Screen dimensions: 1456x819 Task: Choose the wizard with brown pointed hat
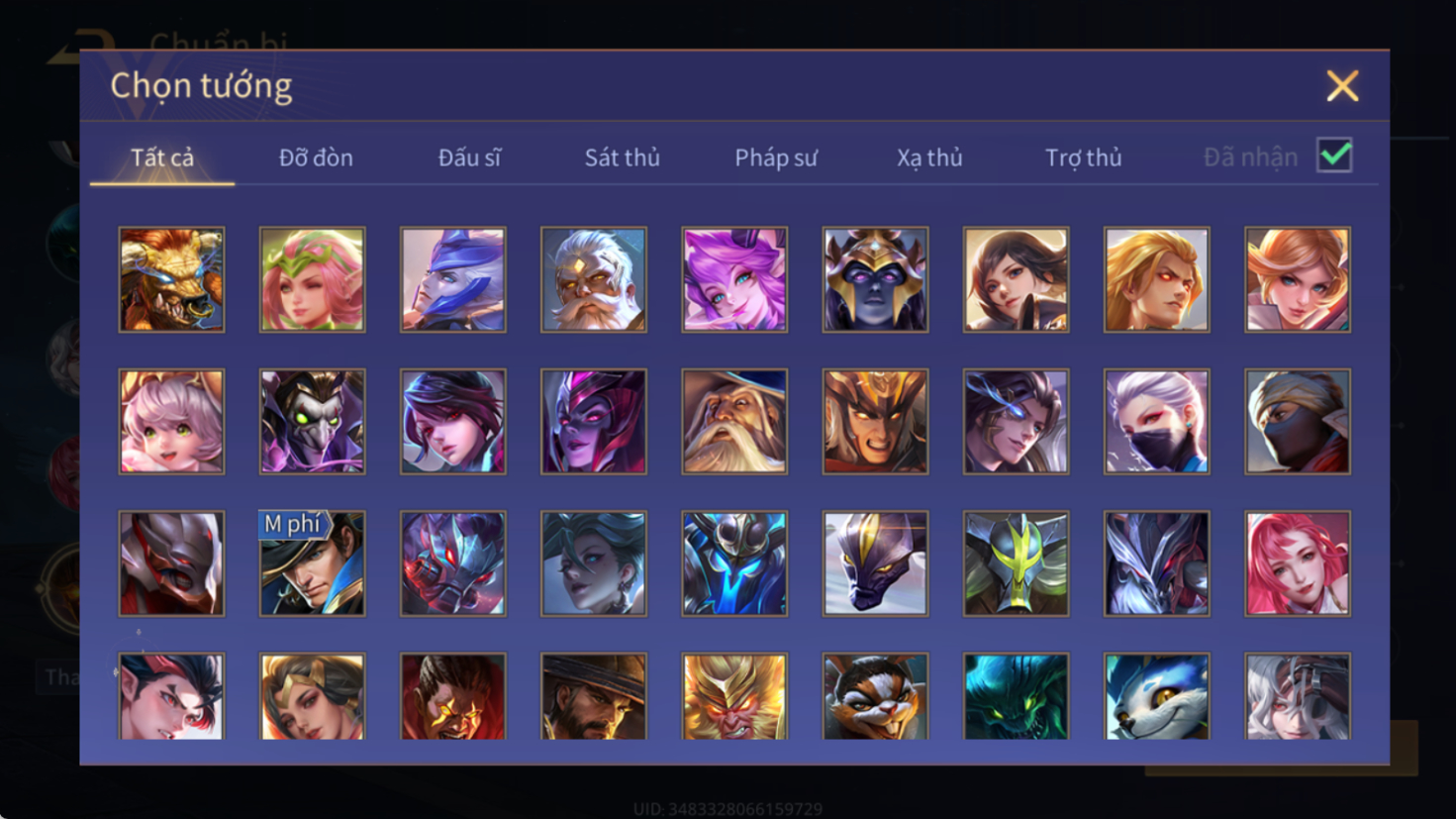pos(734,422)
